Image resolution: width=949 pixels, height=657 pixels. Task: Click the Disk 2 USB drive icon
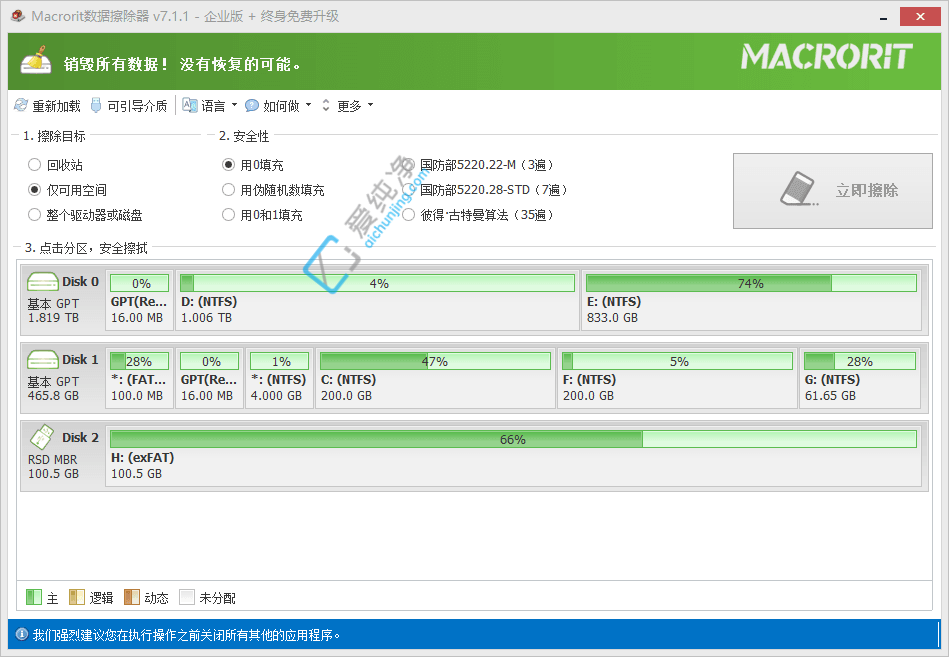click(42, 437)
